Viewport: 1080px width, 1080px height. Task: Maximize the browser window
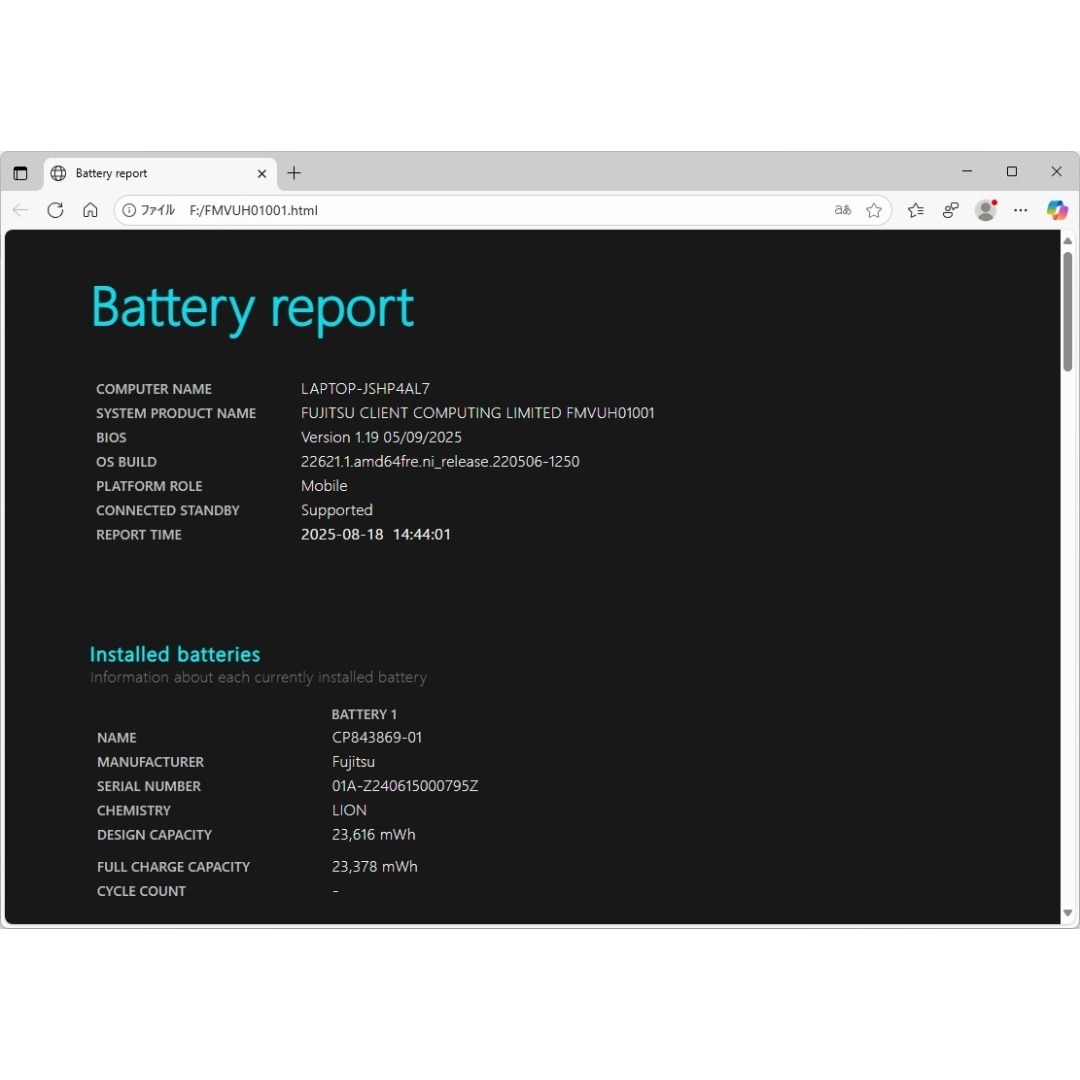(1012, 171)
